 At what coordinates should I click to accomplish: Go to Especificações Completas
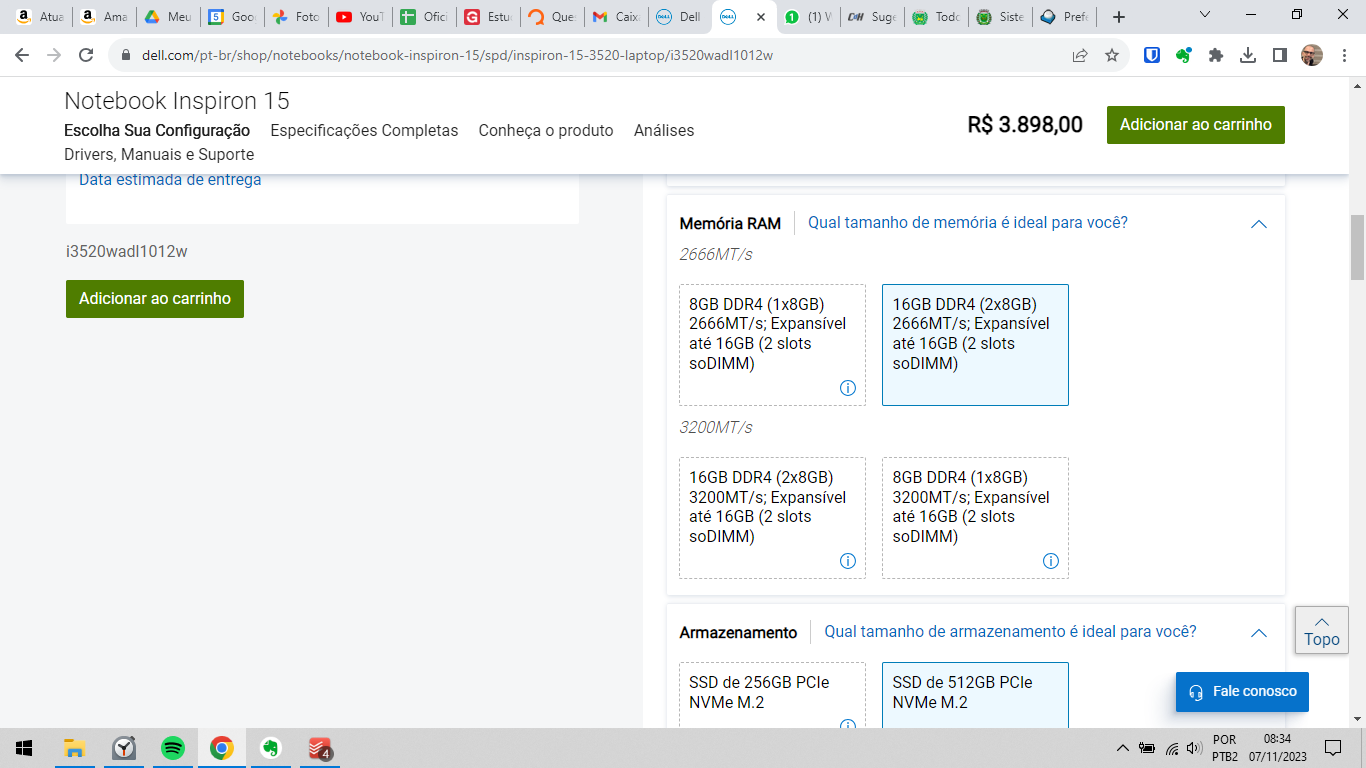pyautogui.click(x=364, y=130)
